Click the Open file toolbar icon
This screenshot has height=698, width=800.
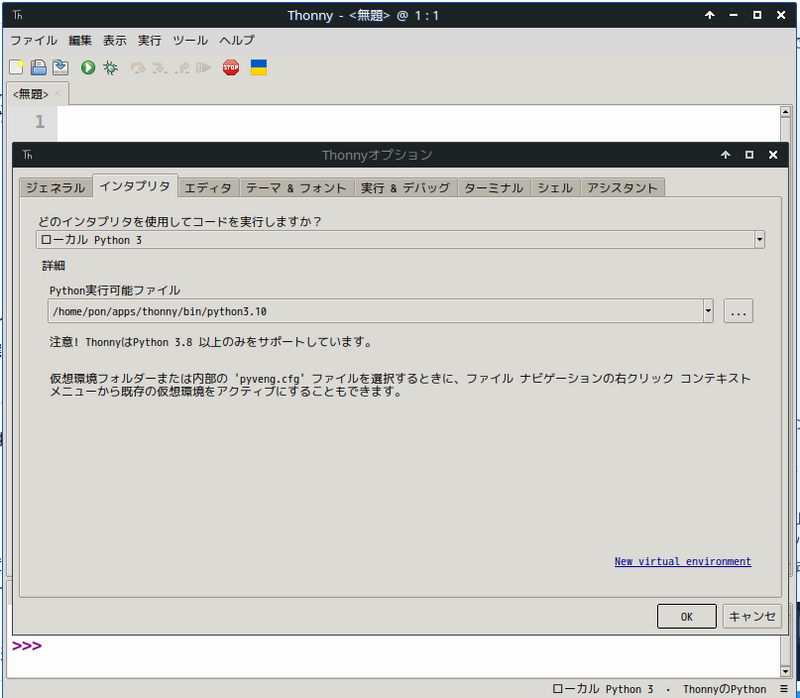coord(38,67)
